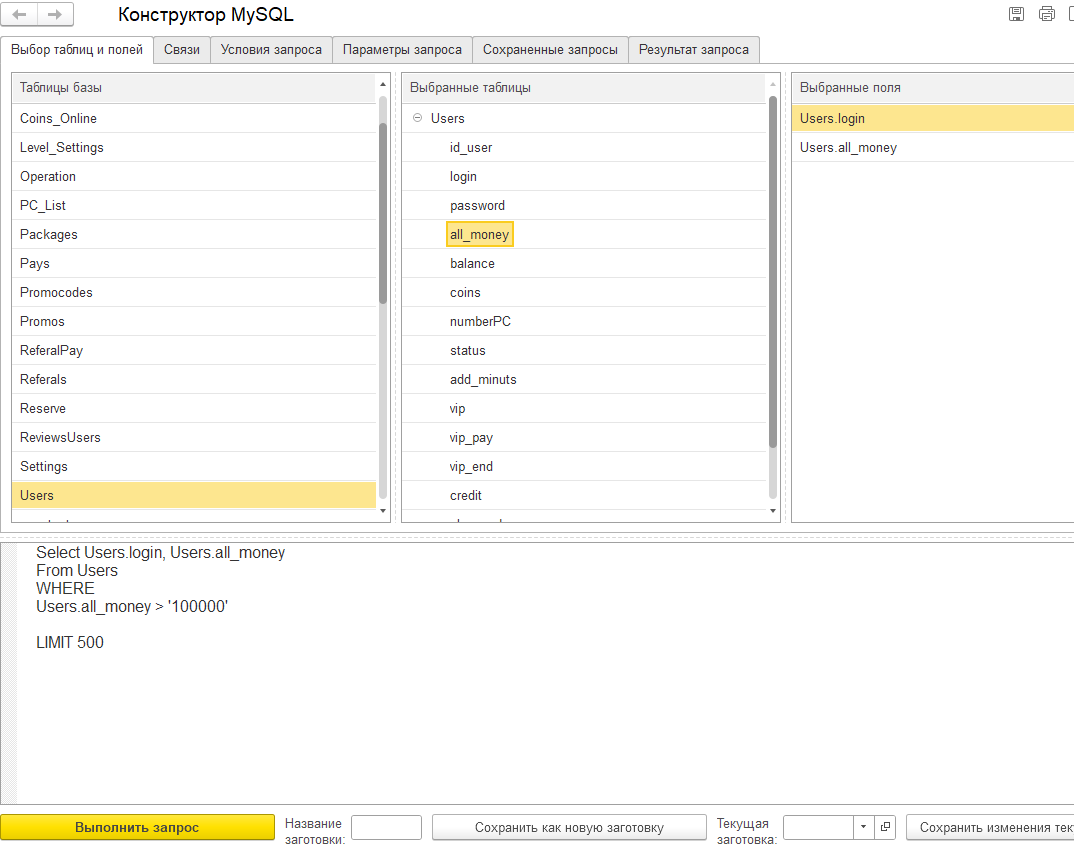Select the ReferalPay table
1074x852 pixels.
pos(194,350)
